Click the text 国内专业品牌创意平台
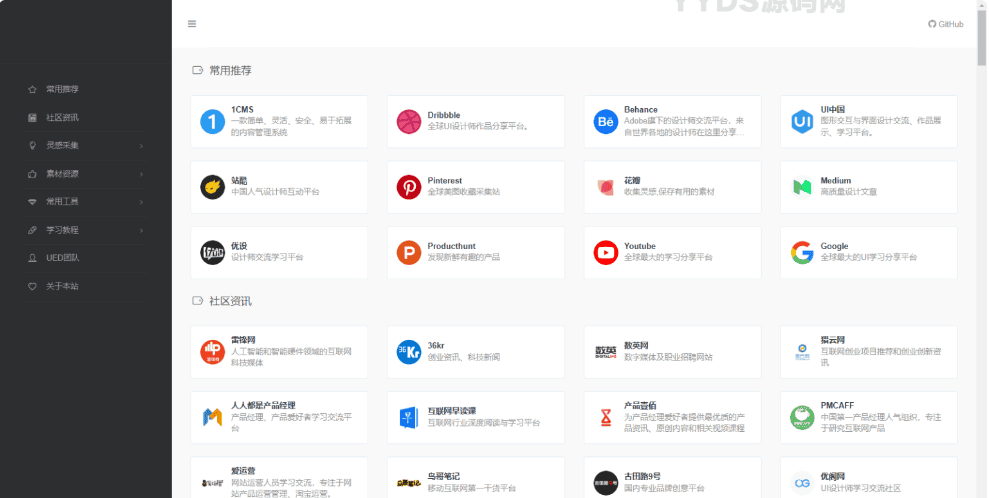Screen dimensions: 989x498 [664, 489]
